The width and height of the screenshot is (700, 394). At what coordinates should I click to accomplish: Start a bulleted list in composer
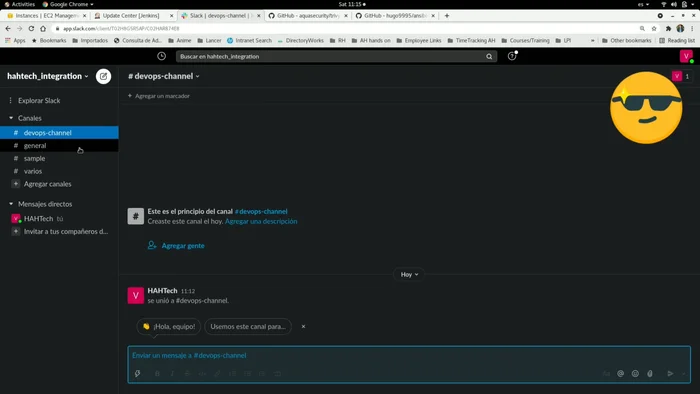[247, 373]
